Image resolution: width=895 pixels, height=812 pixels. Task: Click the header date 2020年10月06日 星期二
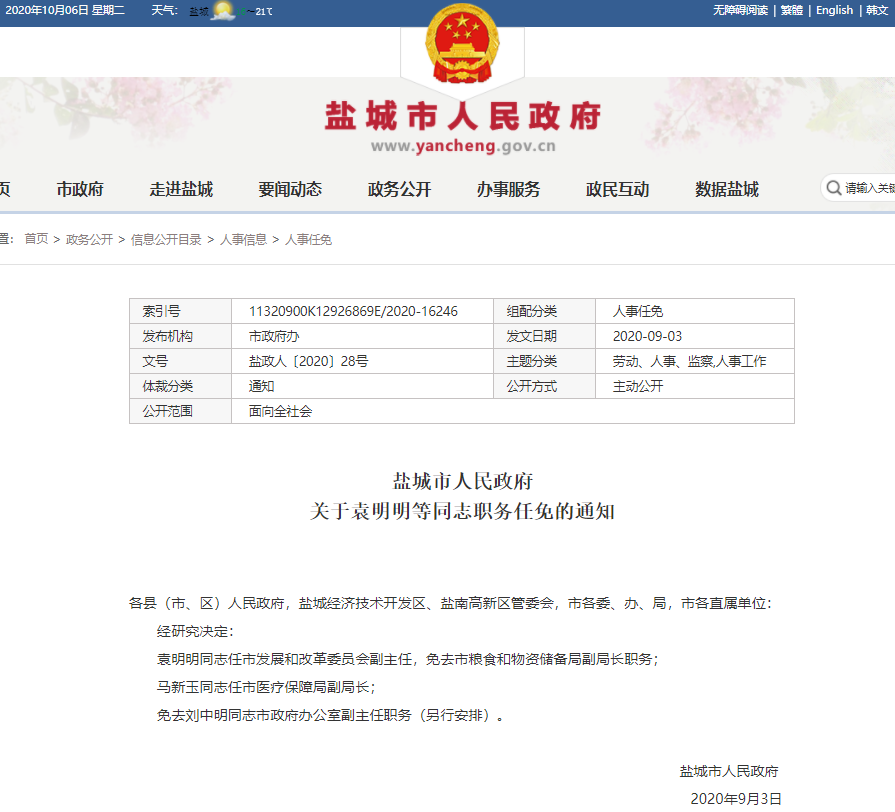64,10
